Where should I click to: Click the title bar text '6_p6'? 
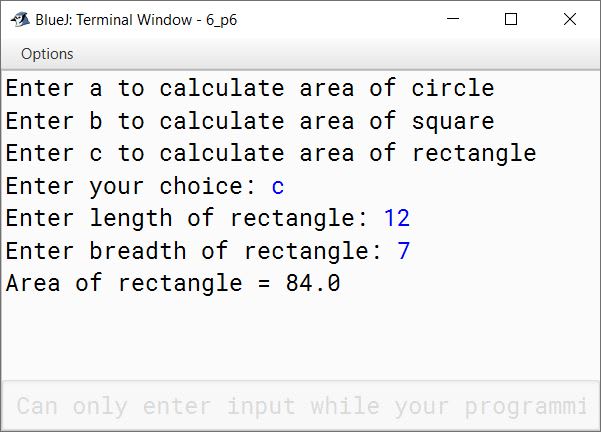222,20
